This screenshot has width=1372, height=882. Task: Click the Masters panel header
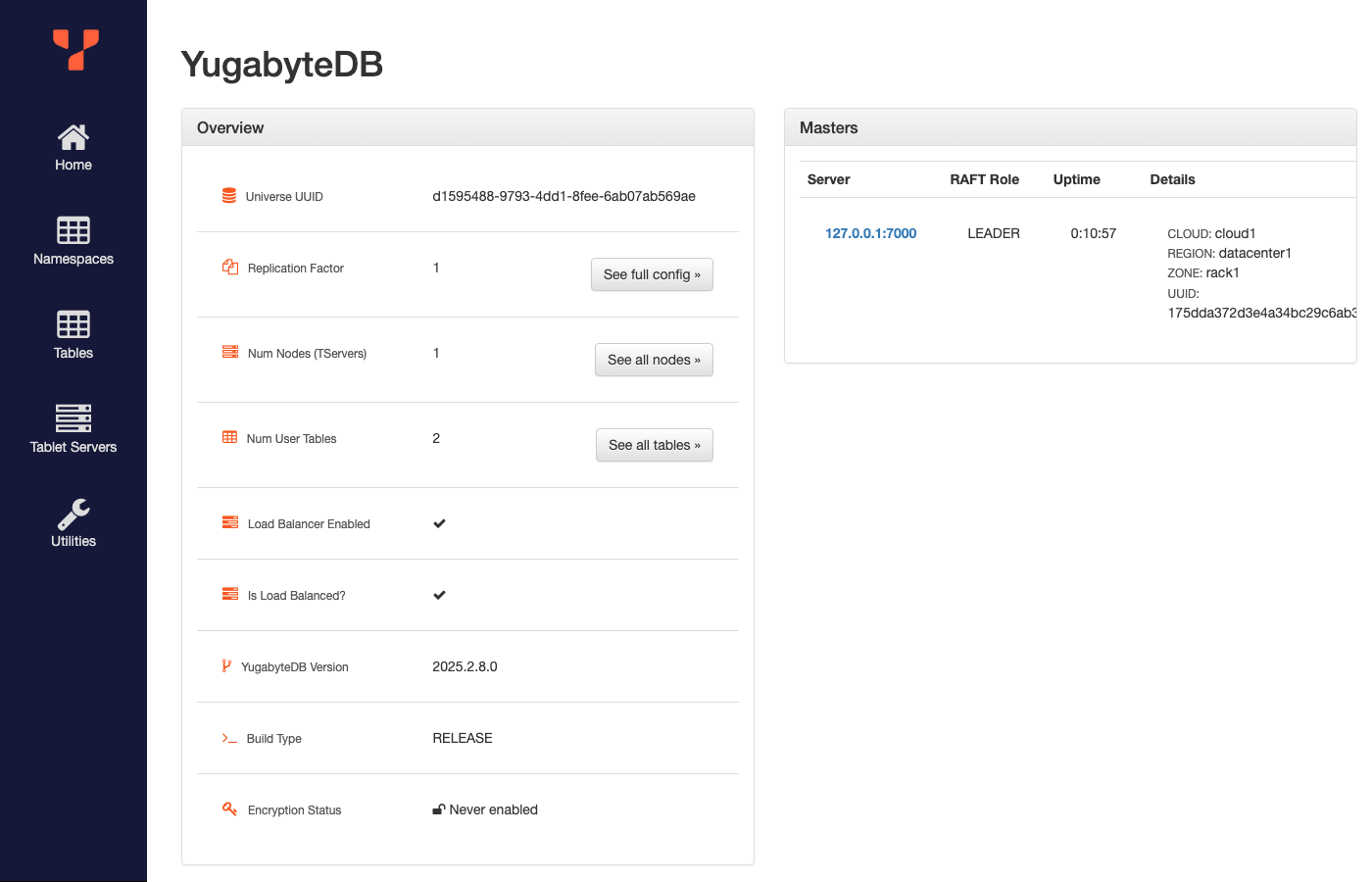[x=1070, y=127]
